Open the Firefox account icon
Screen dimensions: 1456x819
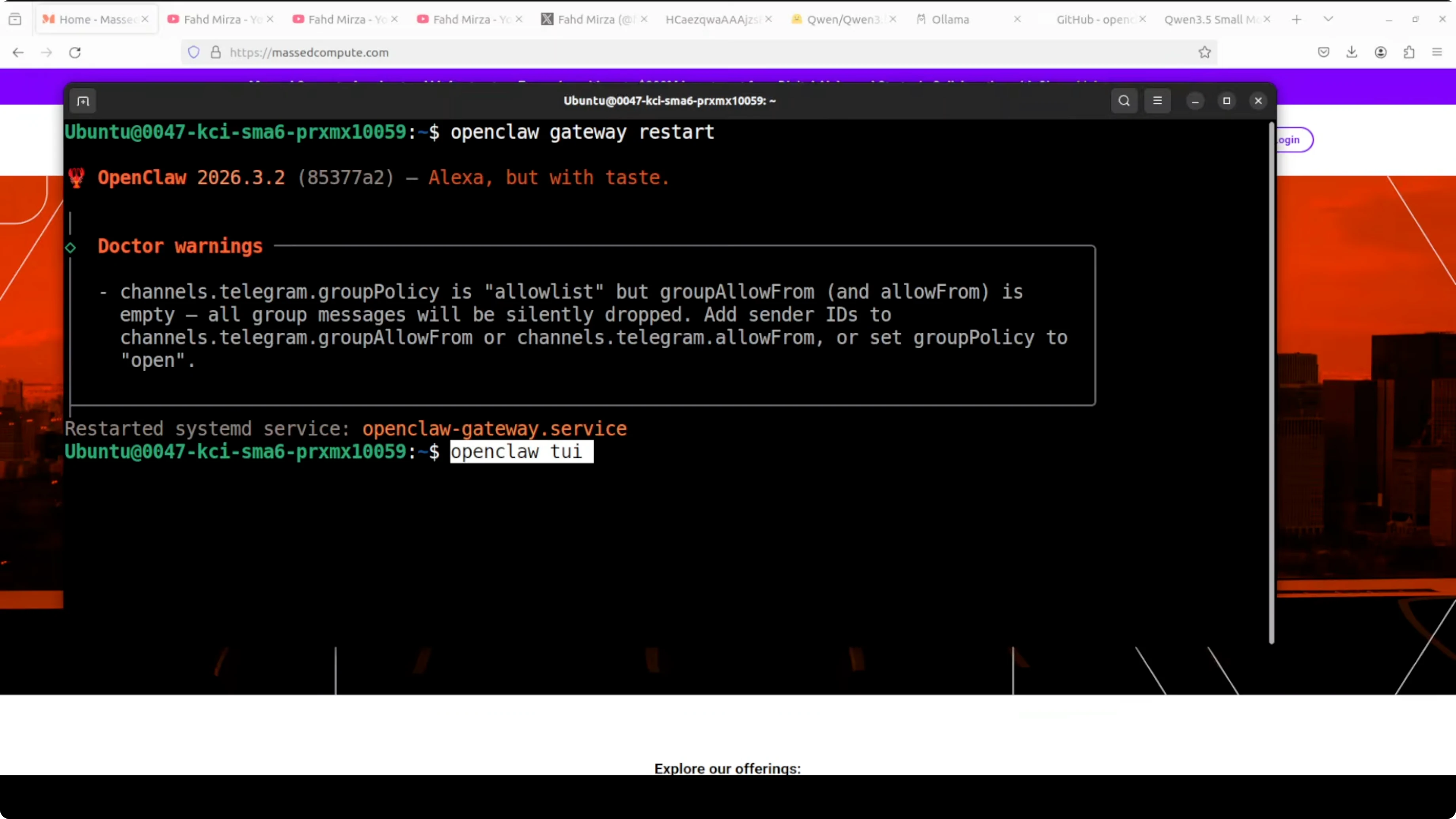pyautogui.click(x=1381, y=52)
